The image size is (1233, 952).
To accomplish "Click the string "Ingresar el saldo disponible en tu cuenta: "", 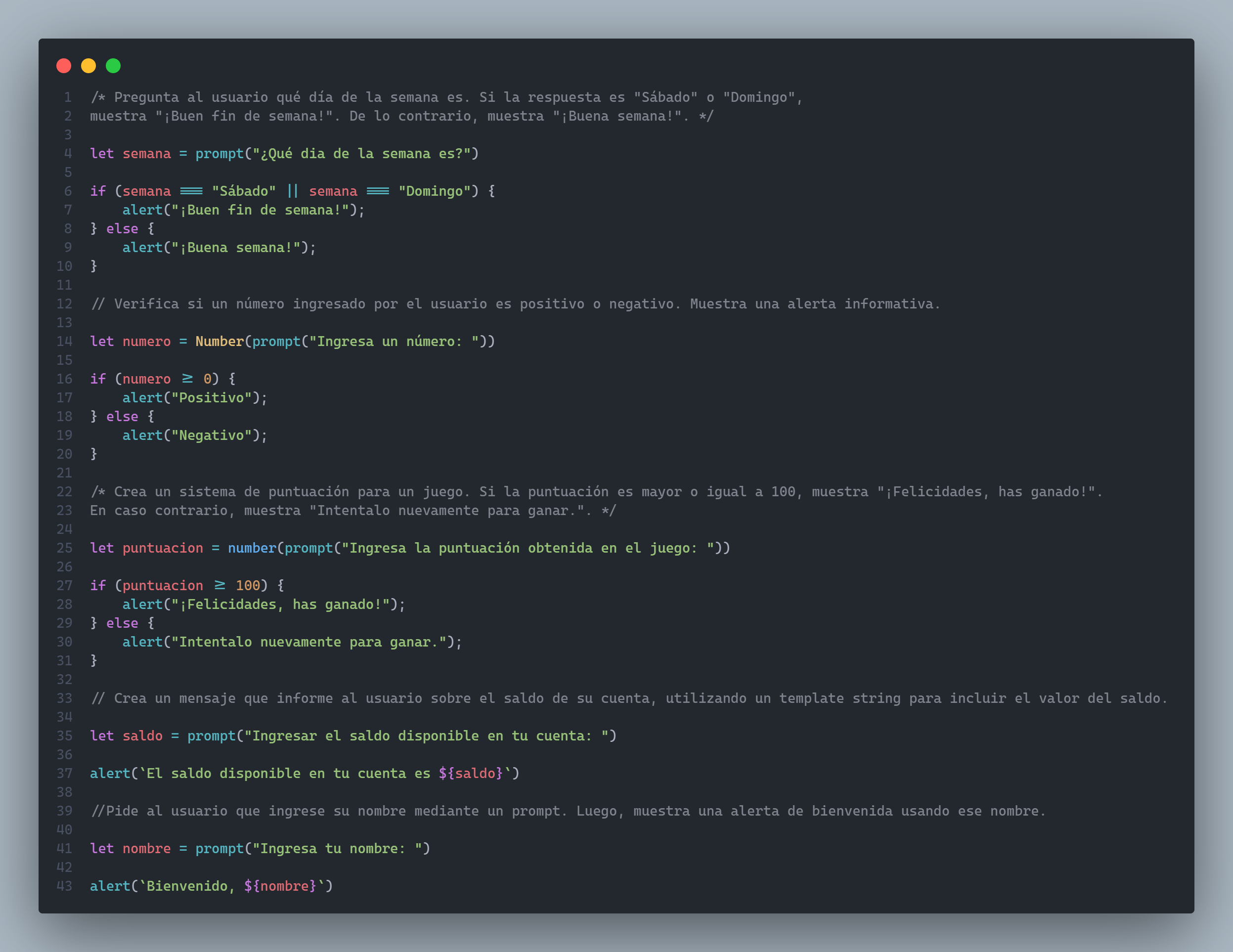I will point(426,736).
